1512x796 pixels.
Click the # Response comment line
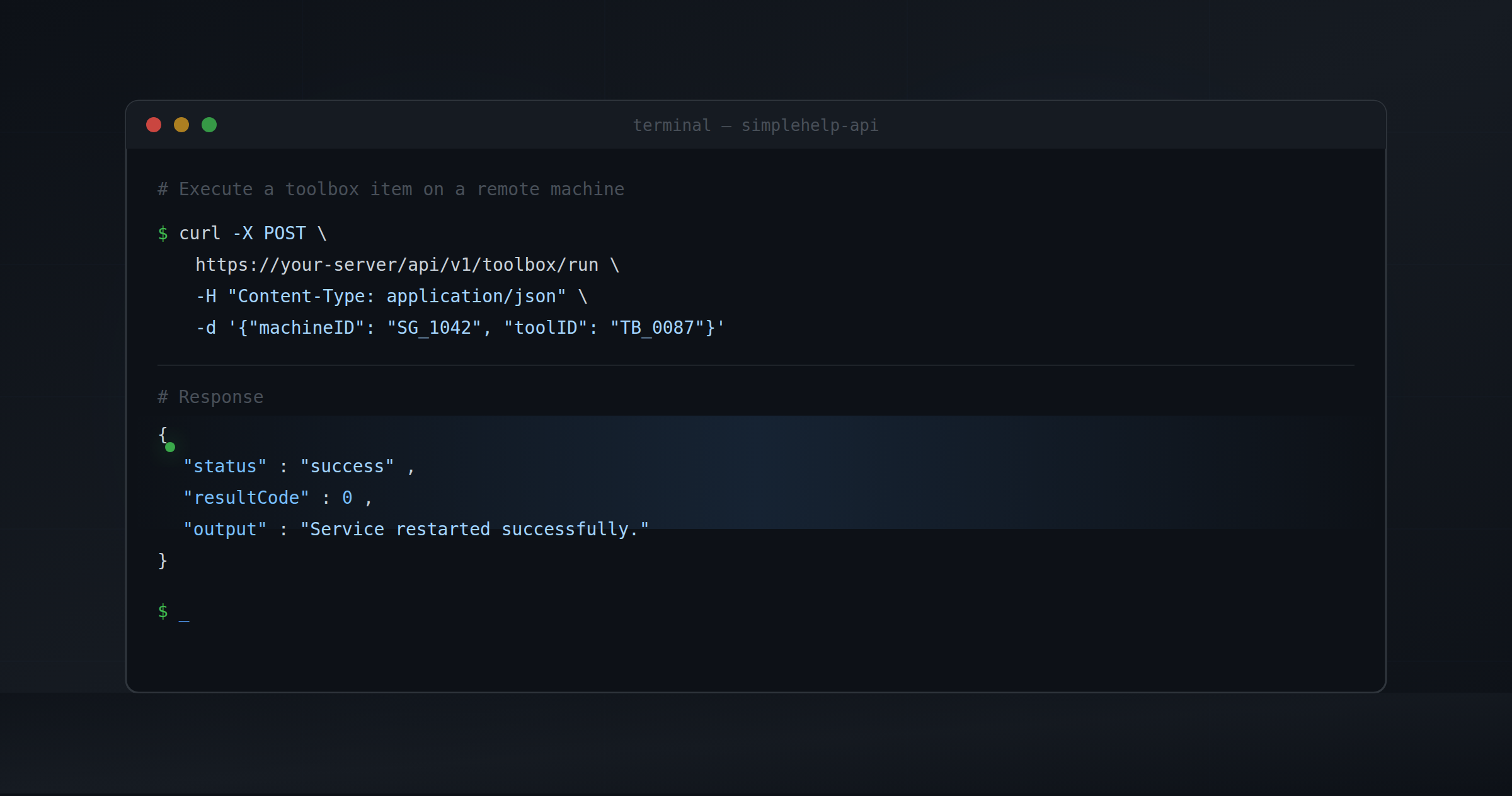click(x=210, y=397)
